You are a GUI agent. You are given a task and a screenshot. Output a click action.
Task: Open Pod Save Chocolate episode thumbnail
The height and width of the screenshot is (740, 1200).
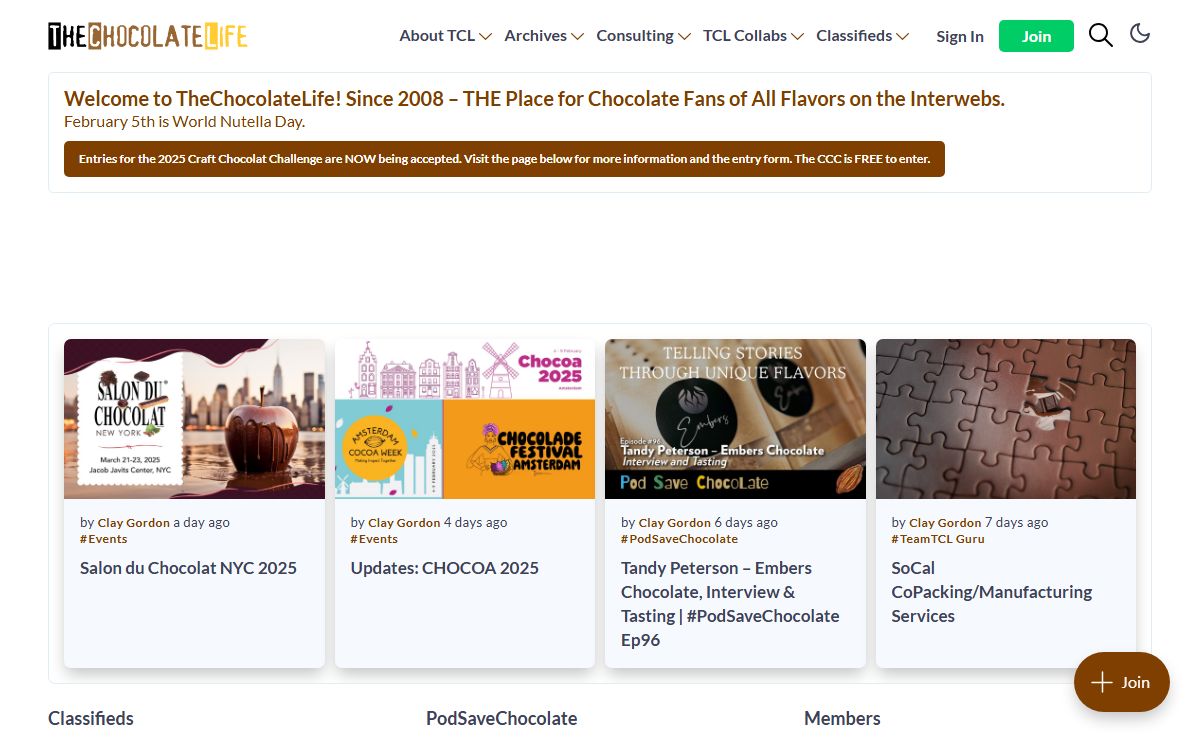point(735,419)
